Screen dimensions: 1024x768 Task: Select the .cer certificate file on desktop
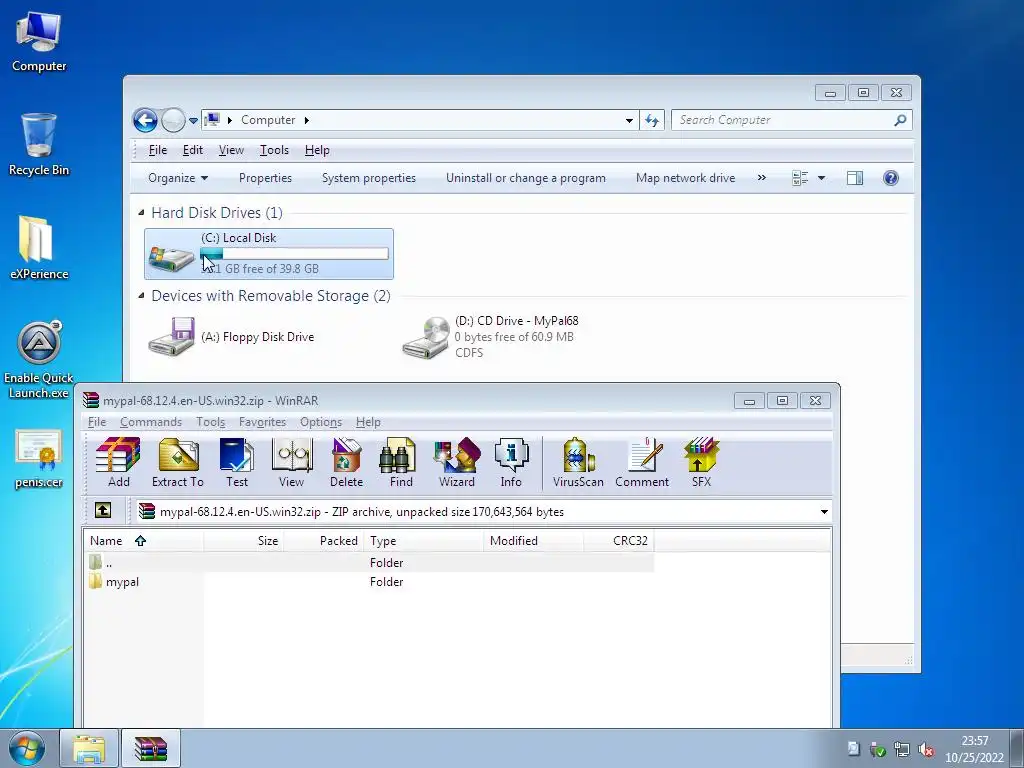pyautogui.click(x=39, y=459)
